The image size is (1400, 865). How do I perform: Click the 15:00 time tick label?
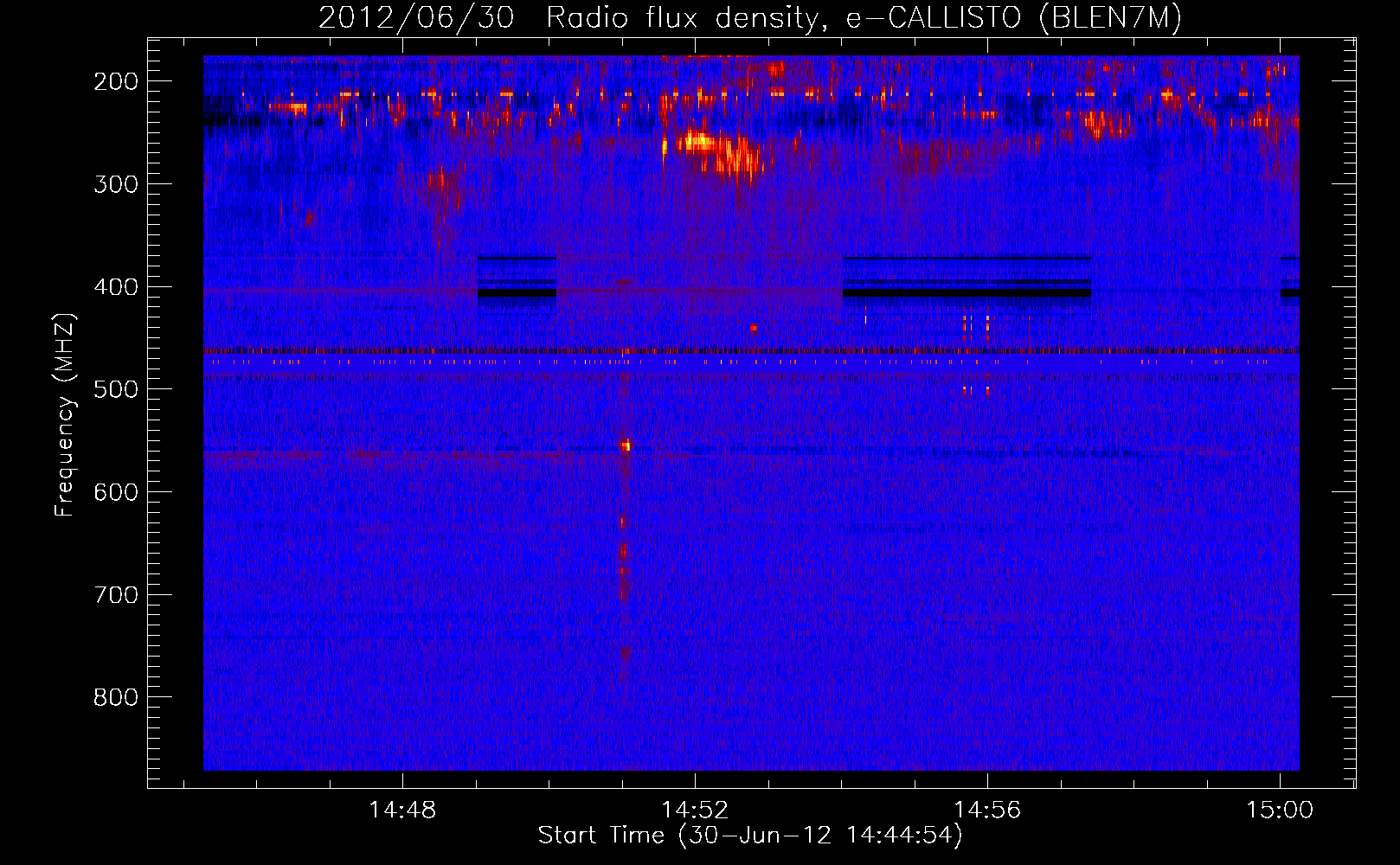(x=1280, y=811)
